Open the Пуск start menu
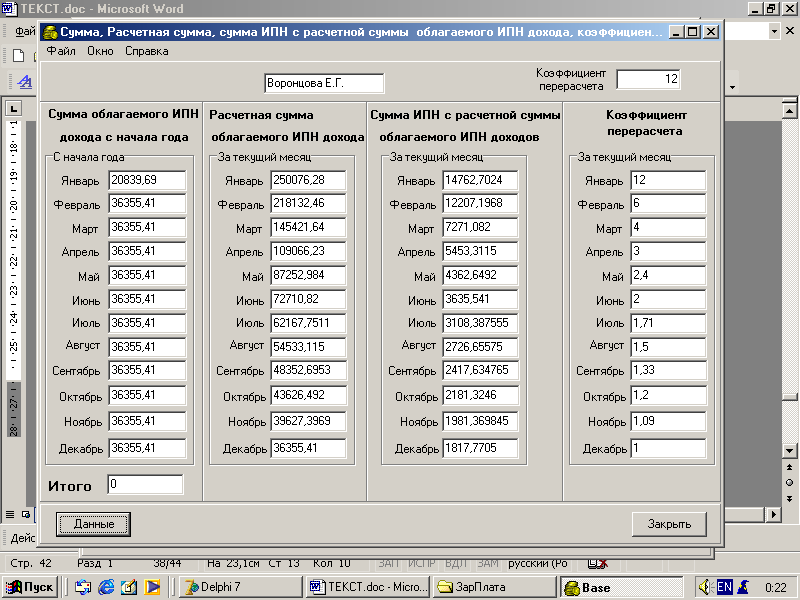 pos(30,587)
